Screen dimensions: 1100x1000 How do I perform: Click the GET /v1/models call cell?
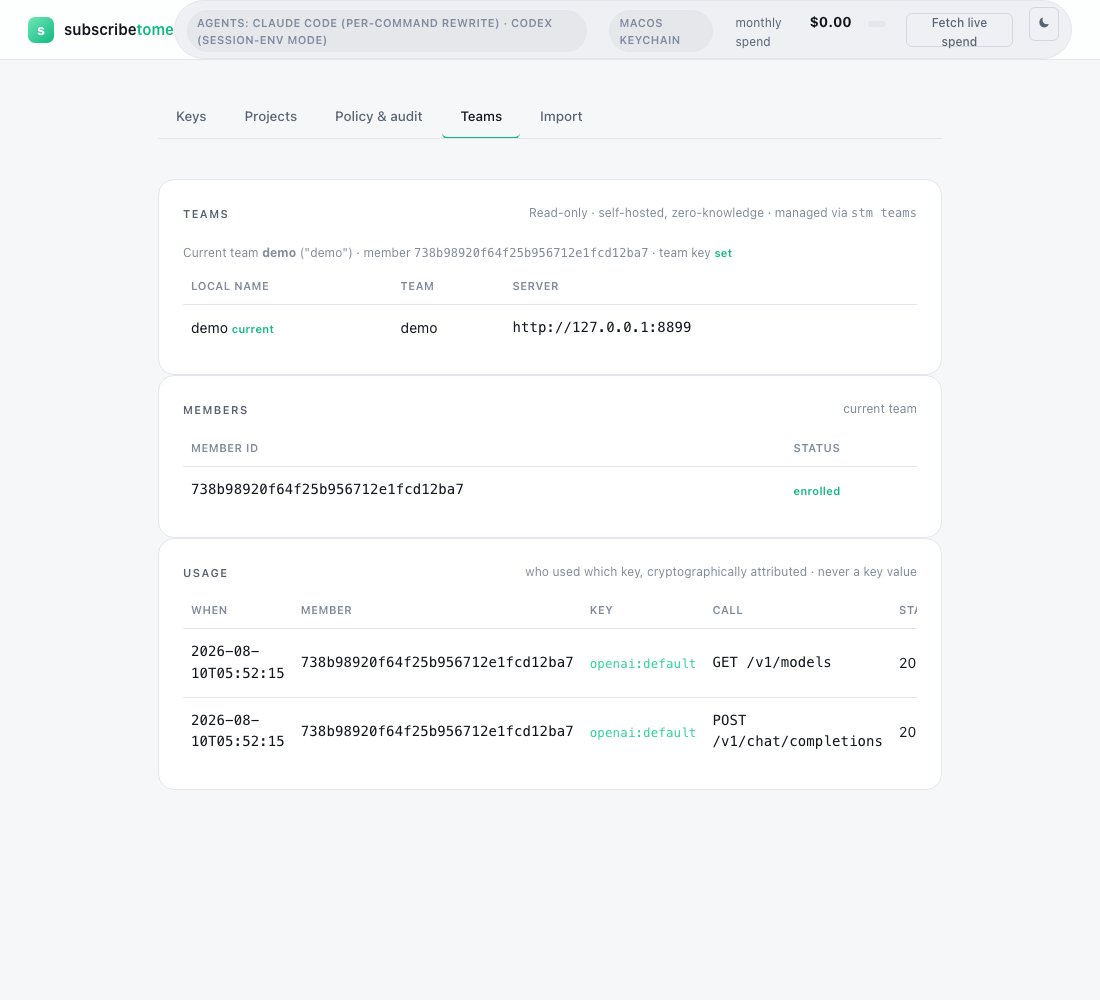772,662
